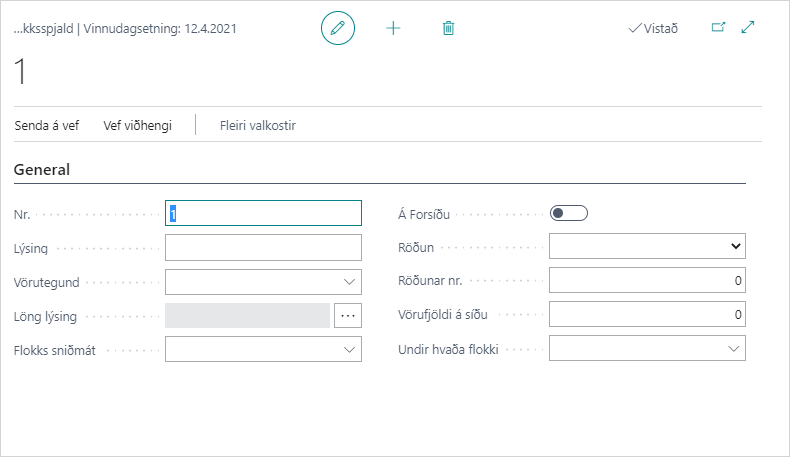Click the Nr. input field
The image size is (790, 457).
click(x=263, y=213)
